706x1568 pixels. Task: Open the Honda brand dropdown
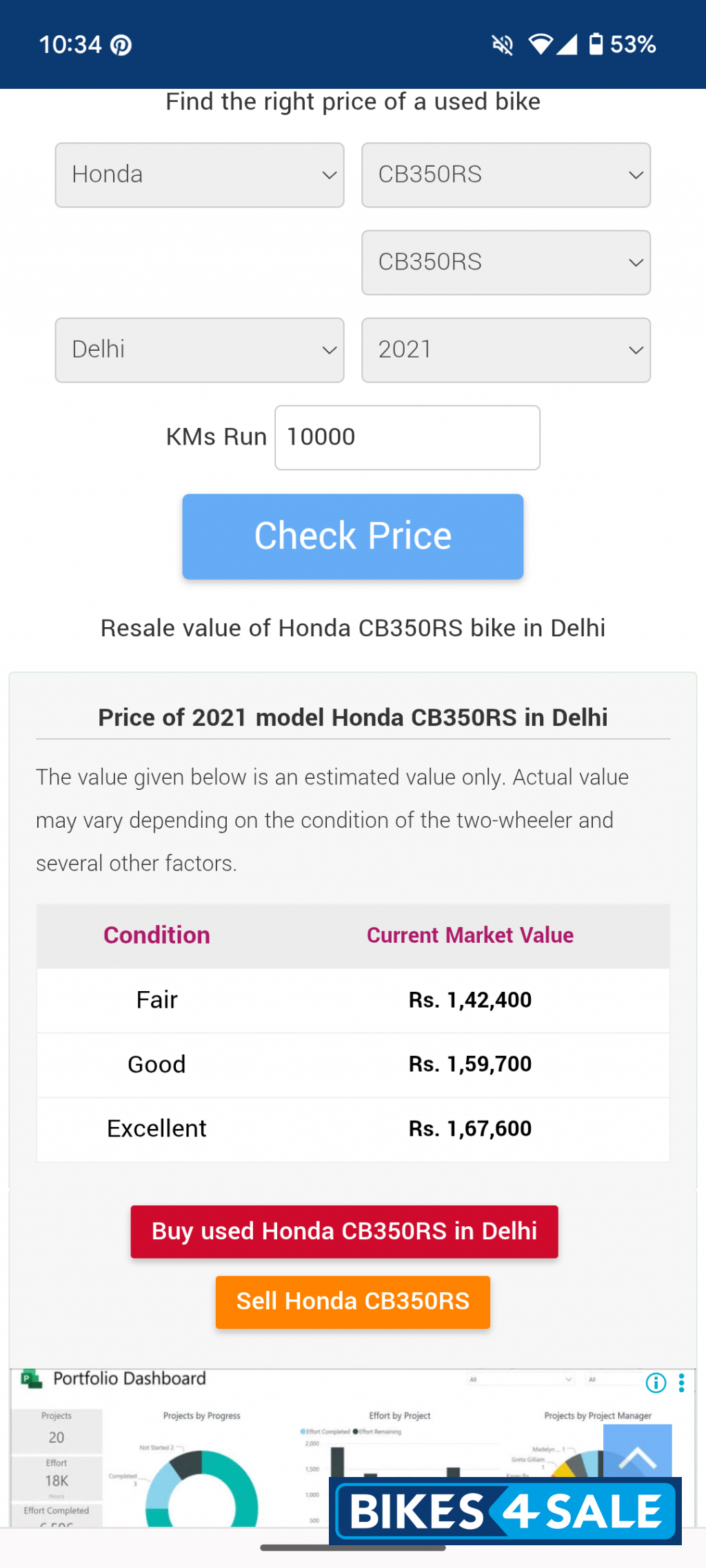tap(200, 175)
